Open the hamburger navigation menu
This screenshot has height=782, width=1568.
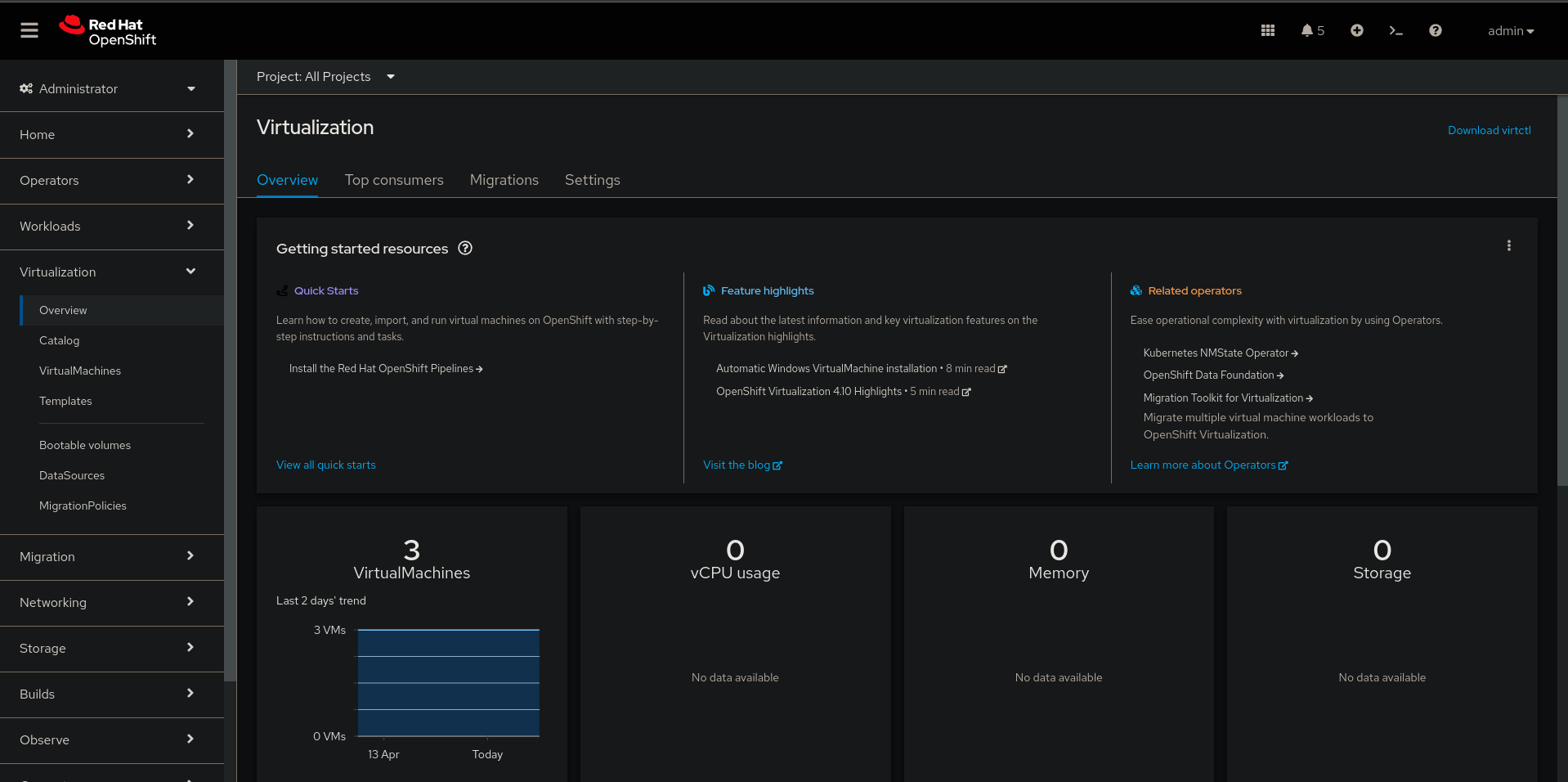click(x=29, y=30)
